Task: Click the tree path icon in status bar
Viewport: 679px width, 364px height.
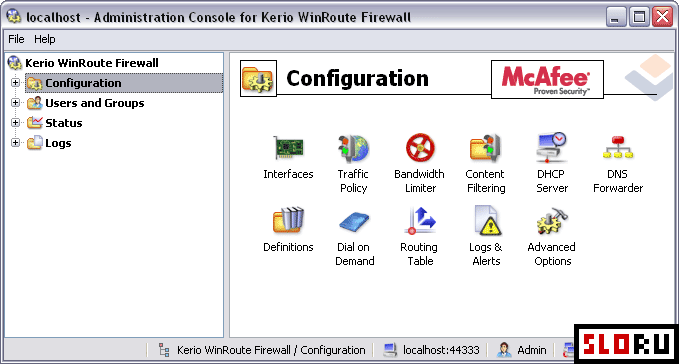Action: point(164,350)
